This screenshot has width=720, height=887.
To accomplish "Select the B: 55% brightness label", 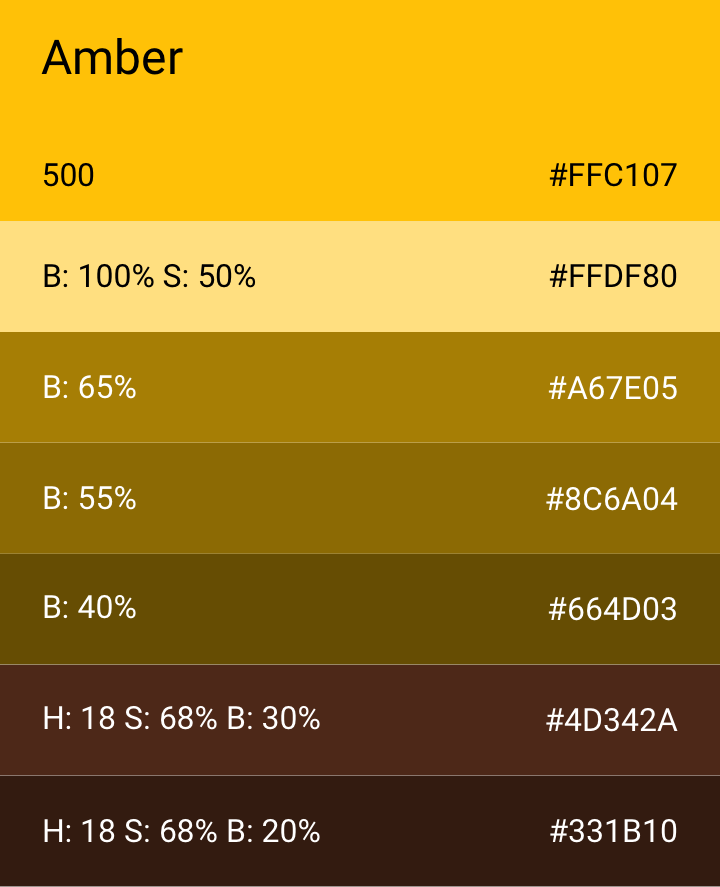I will coord(89,498).
